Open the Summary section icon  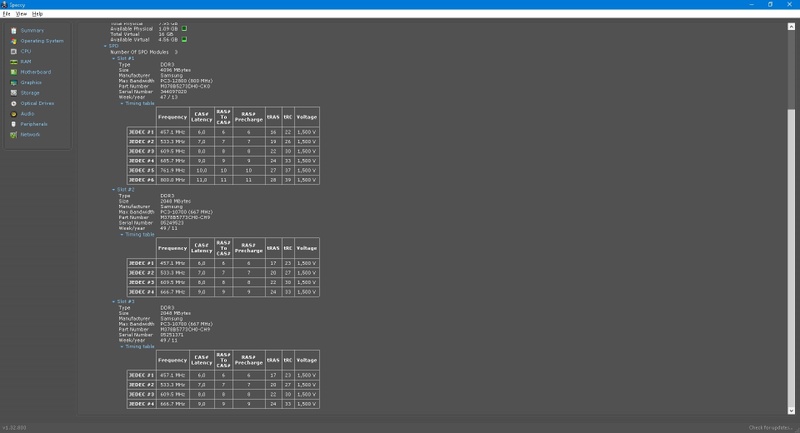click(x=14, y=31)
